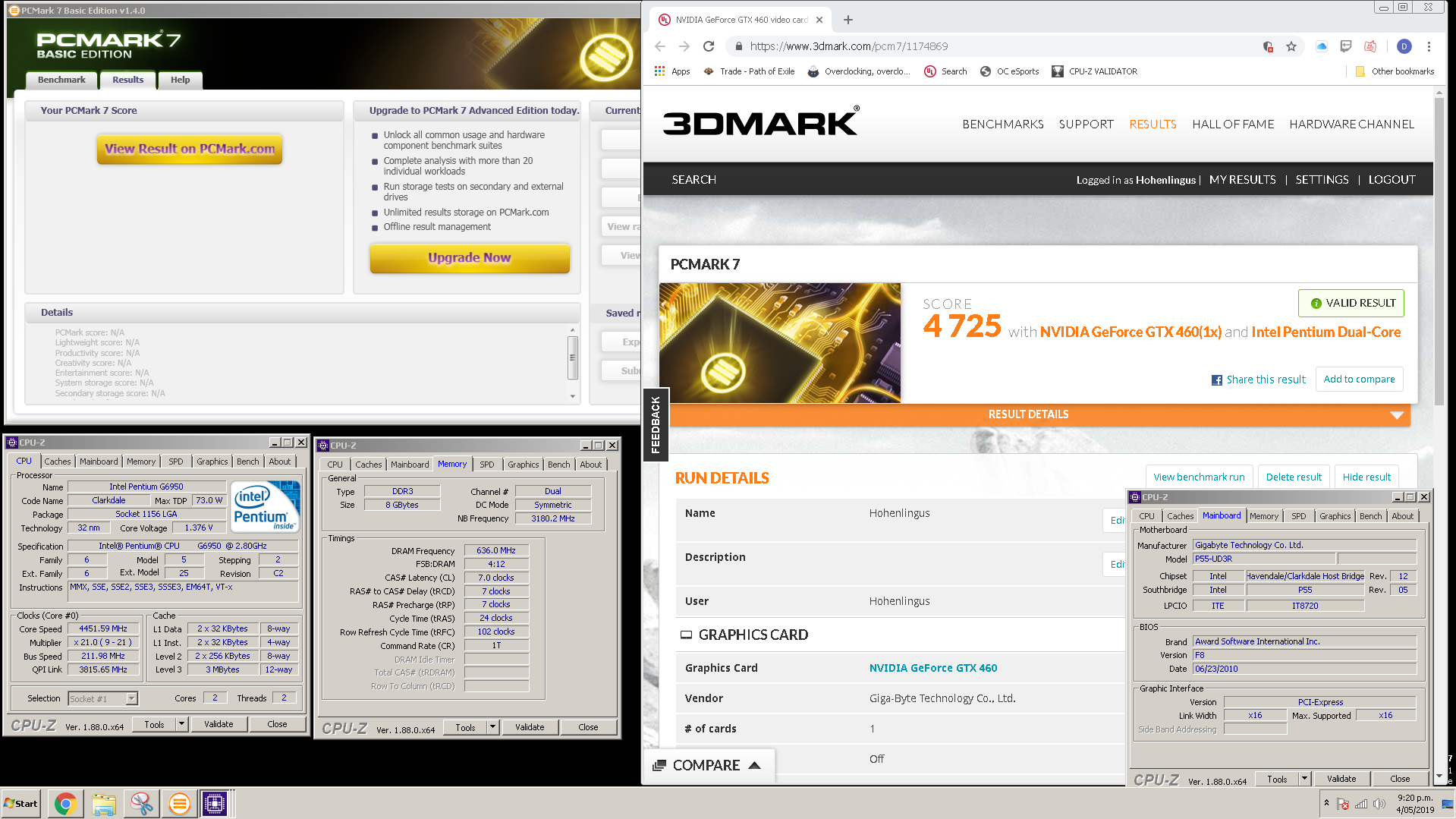The height and width of the screenshot is (819, 1456).
Task: Open Windows Explorer from taskbar
Action: [x=104, y=804]
